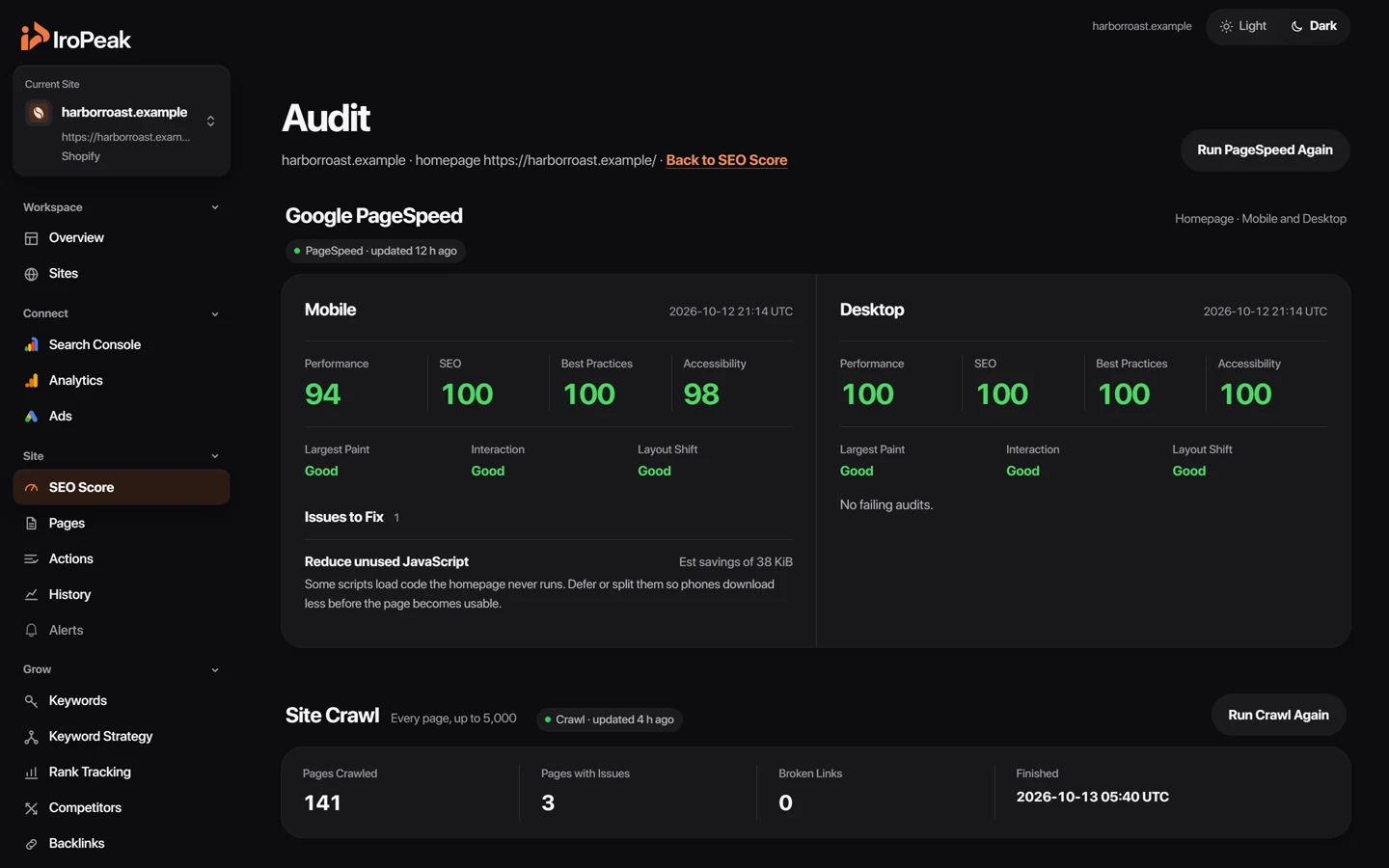
Task: Click the Finished 2026-10-13 05:40 UTC value
Action: [x=1092, y=798]
